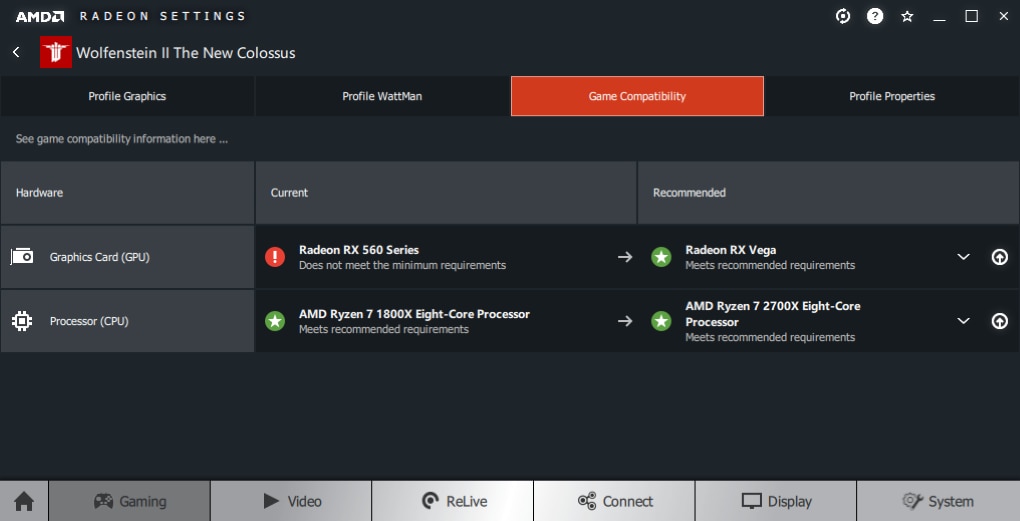Screen dimensions: 1020x521
Task: Click the Recommended column header
Action: click(x=828, y=193)
